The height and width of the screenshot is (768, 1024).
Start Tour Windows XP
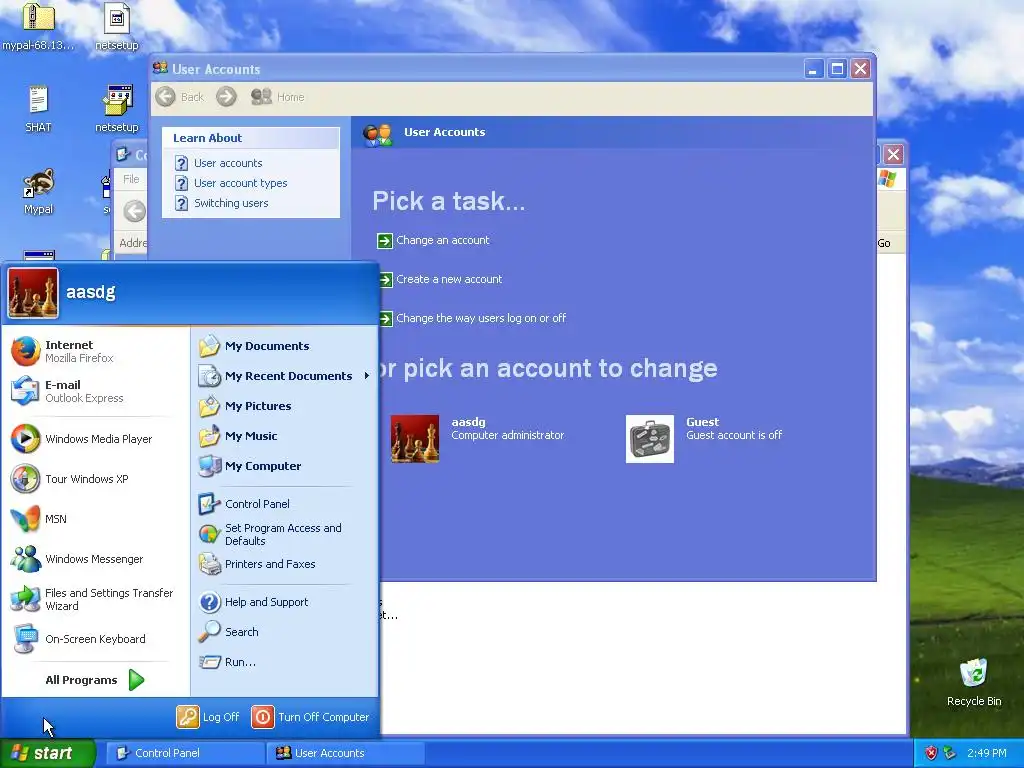pyautogui.click(x=70, y=479)
